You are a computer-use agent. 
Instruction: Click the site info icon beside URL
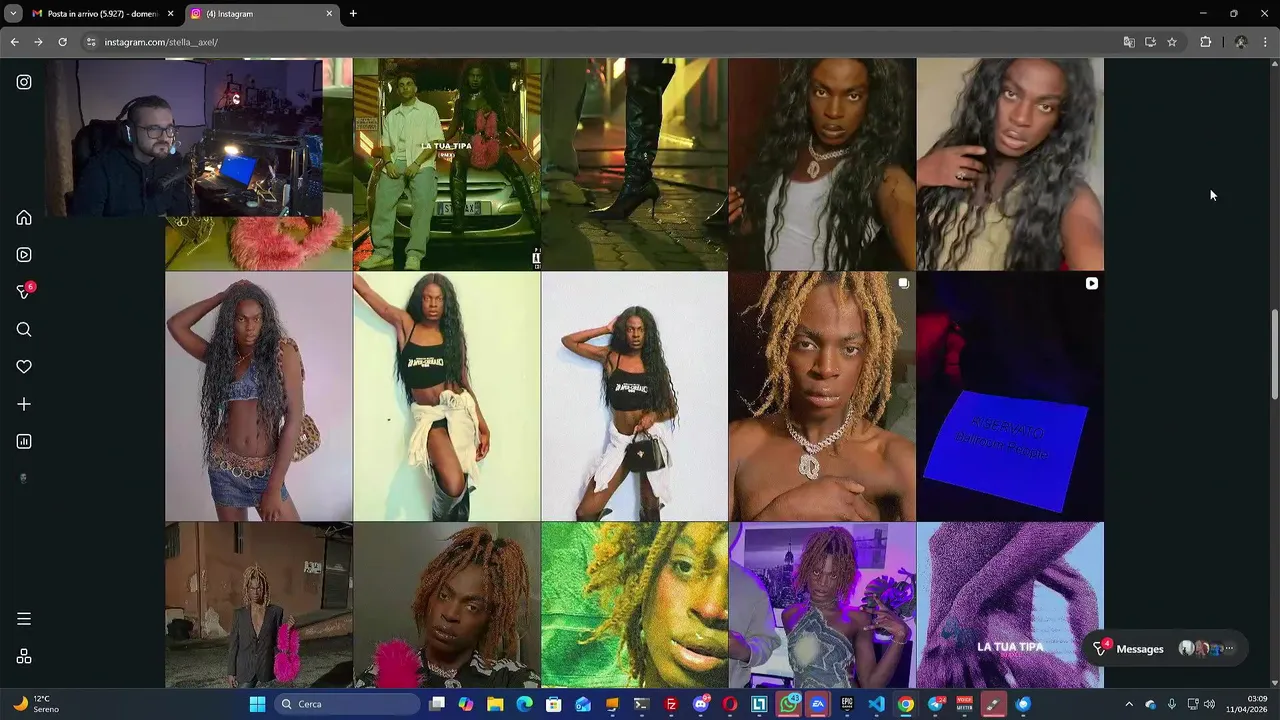[91, 42]
